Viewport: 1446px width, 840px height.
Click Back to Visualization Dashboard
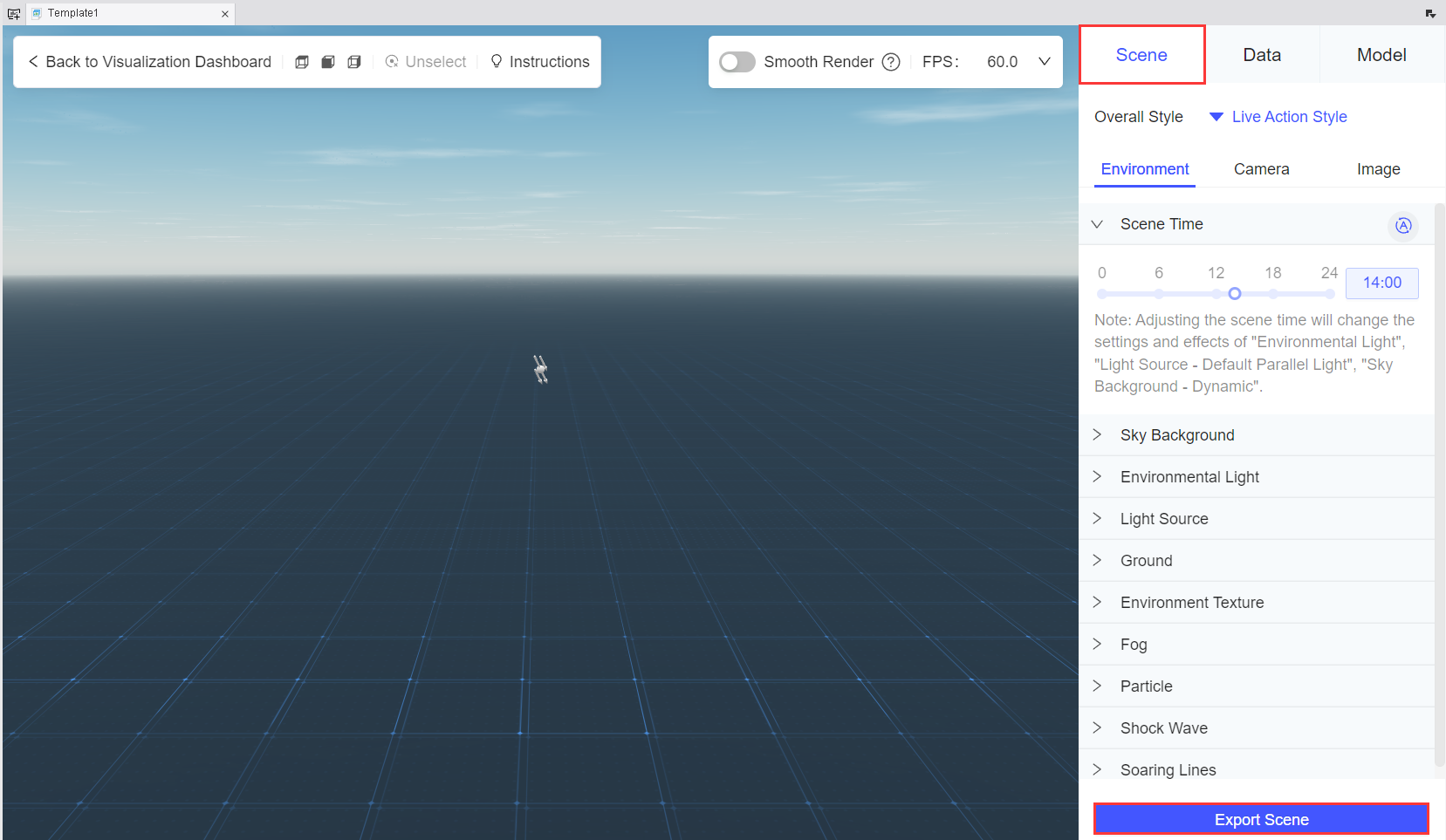pyautogui.click(x=148, y=61)
